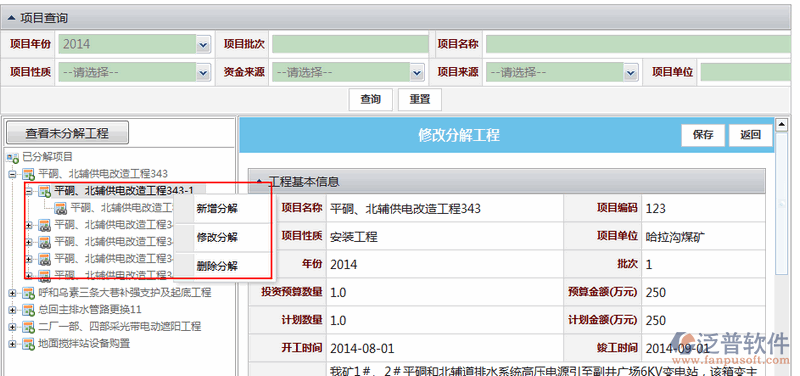Click the scrollbar up arrow beside 返回

(x=781, y=124)
